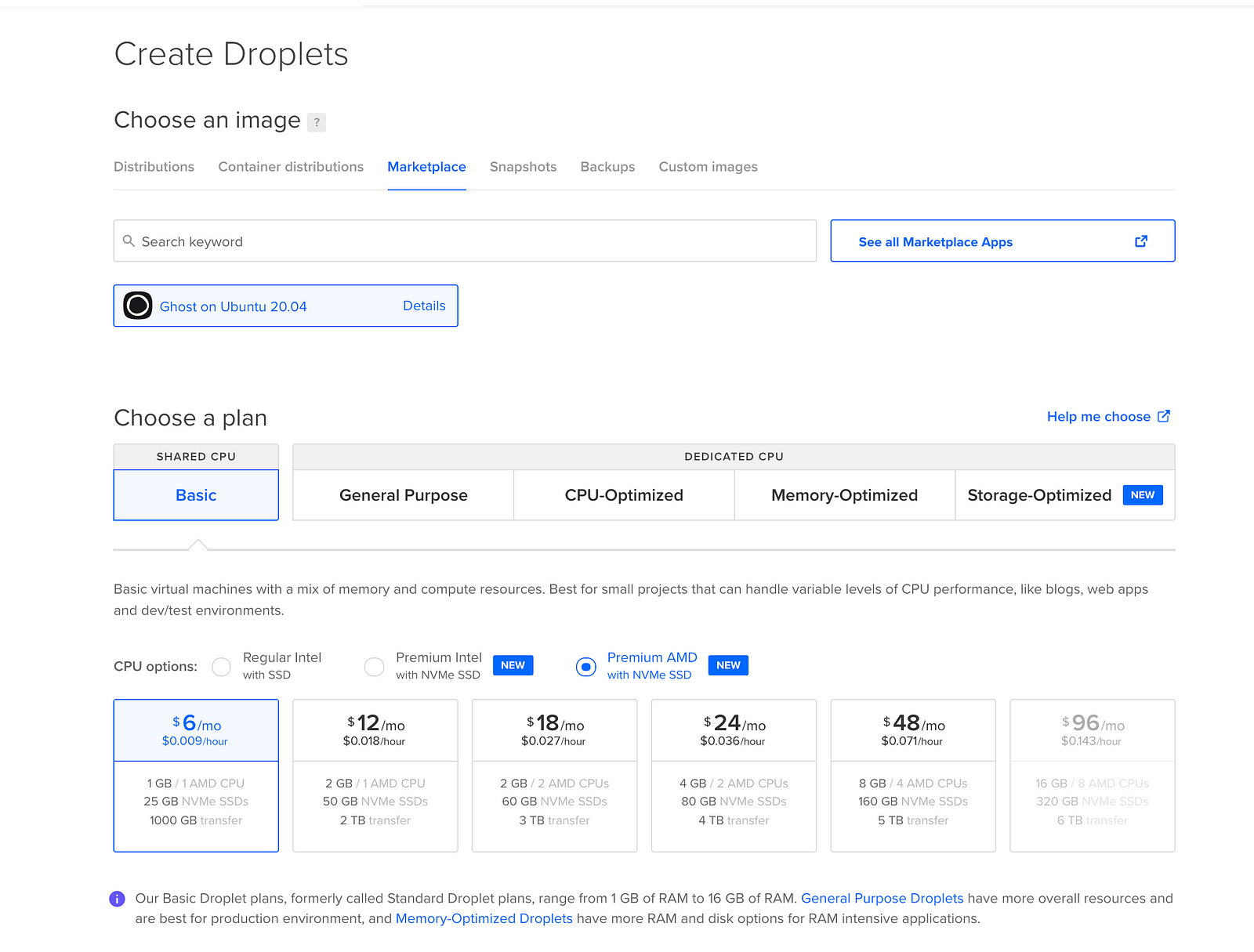Screen dimensions: 1254x952
Task: Select the Basic shared CPU plan tab
Action: (196, 495)
